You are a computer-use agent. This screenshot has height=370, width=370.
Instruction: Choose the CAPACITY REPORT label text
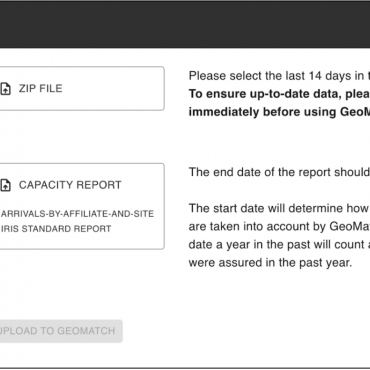(x=70, y=185)
